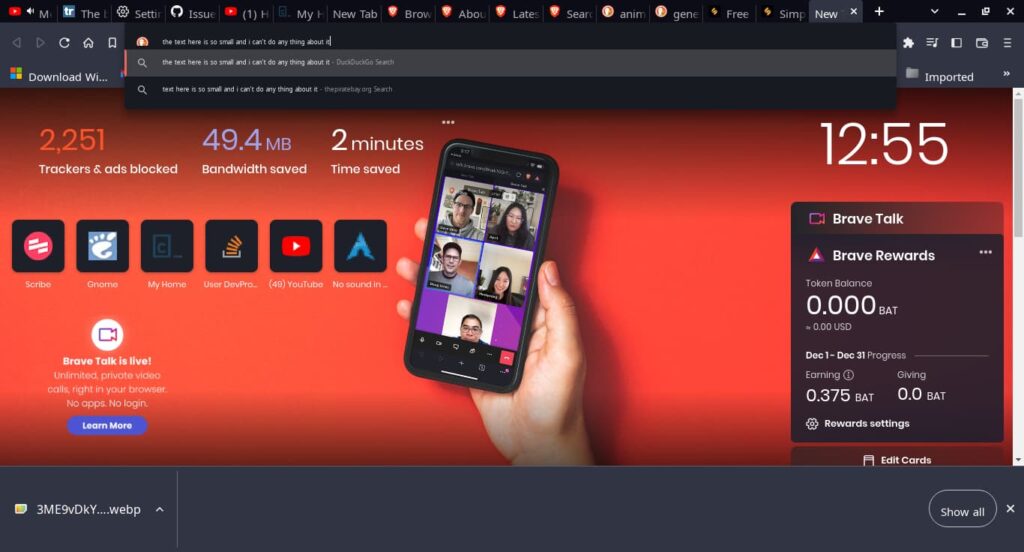Click the Brave Talk camera icon above promo
The image size is (1024, 552).
[107, 334]
